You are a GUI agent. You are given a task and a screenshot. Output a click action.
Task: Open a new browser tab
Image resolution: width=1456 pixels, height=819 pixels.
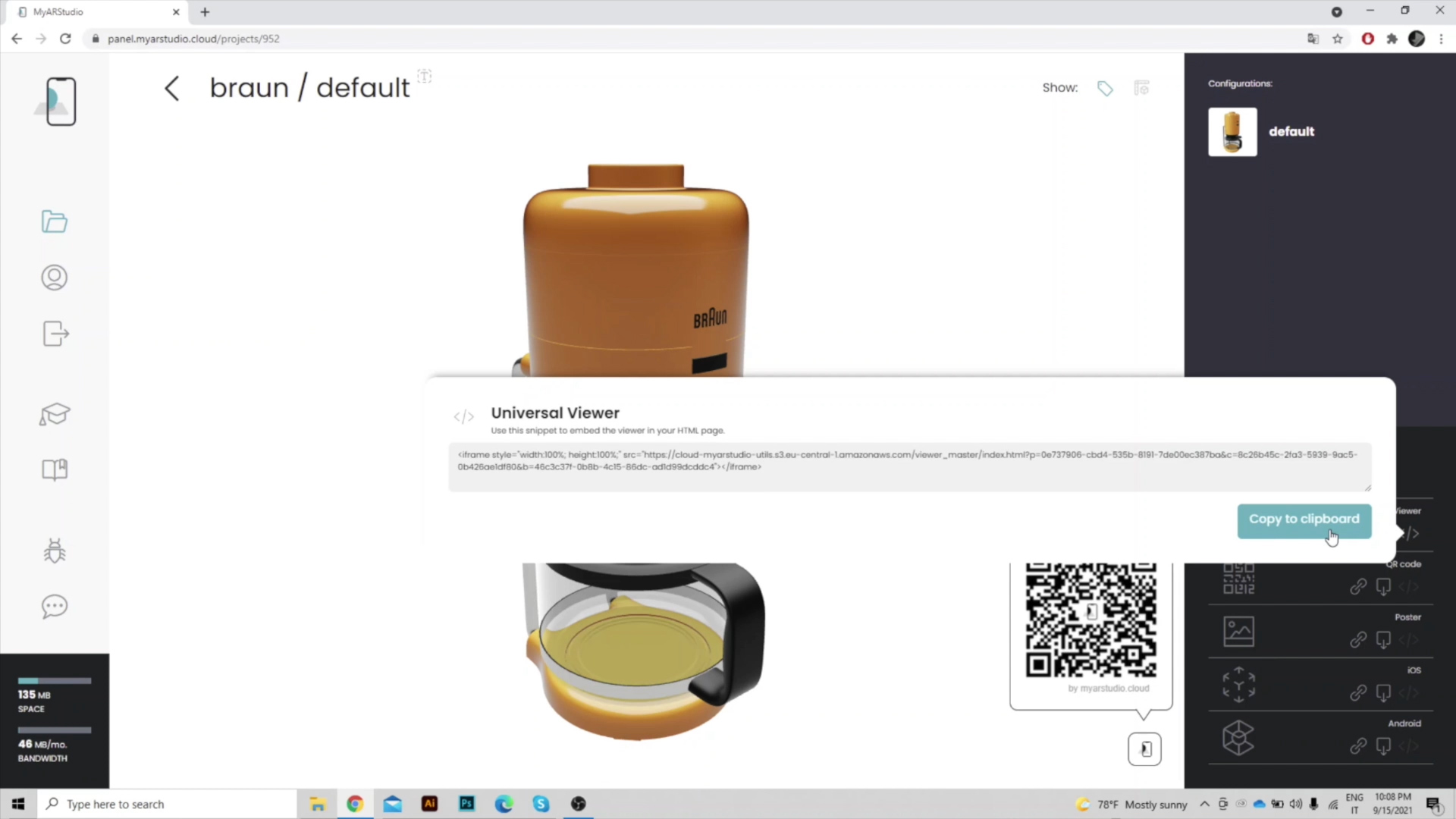pos(205,12)
